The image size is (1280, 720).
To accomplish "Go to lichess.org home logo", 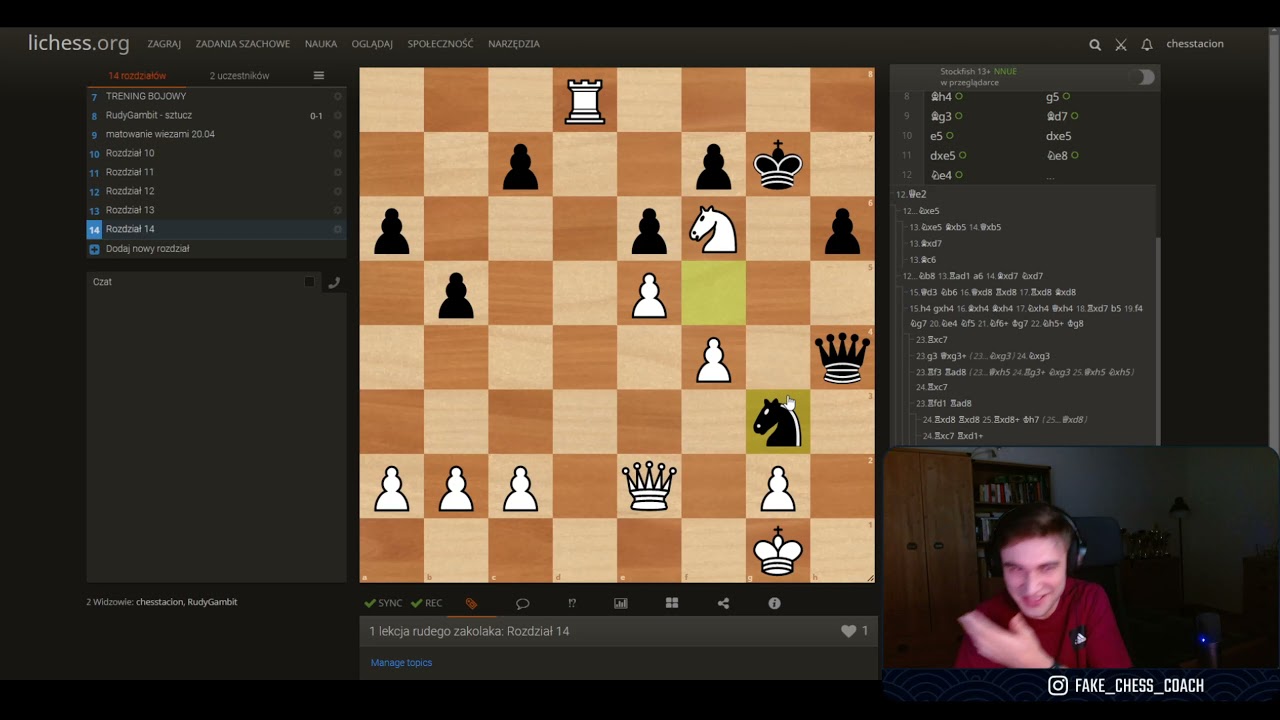I will click(x=78, y=43).
